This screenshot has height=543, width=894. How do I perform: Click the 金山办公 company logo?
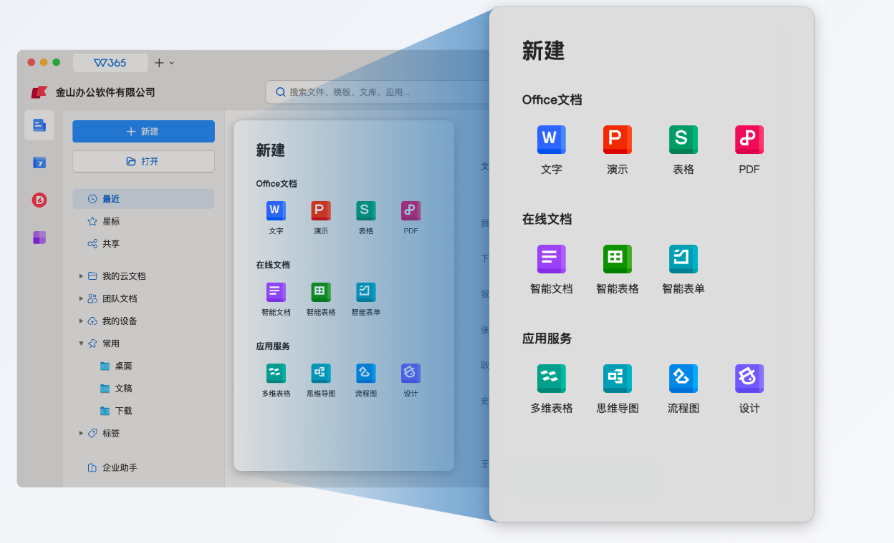39,92
